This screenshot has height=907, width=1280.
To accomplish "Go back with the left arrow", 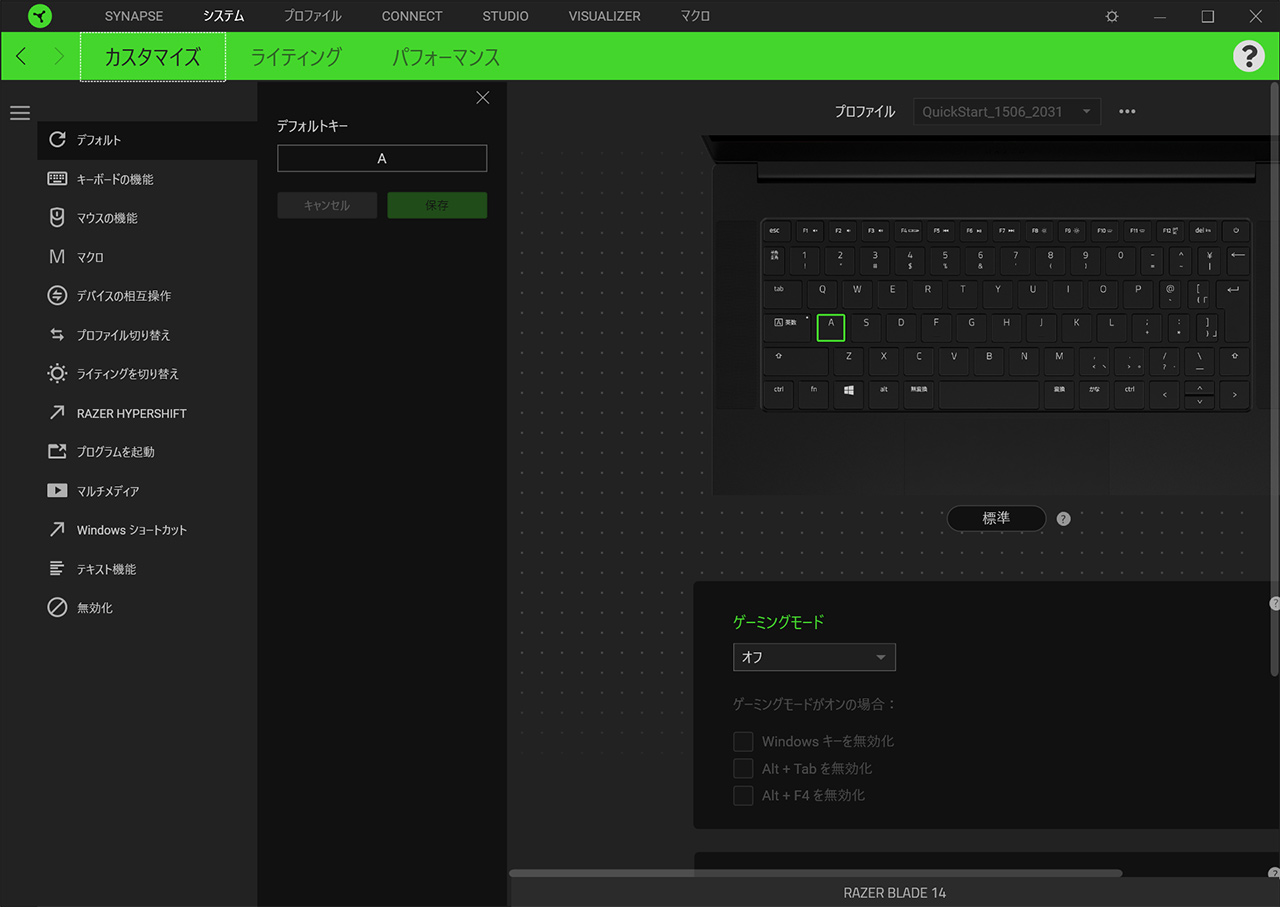I will click(x=21, y=56).
